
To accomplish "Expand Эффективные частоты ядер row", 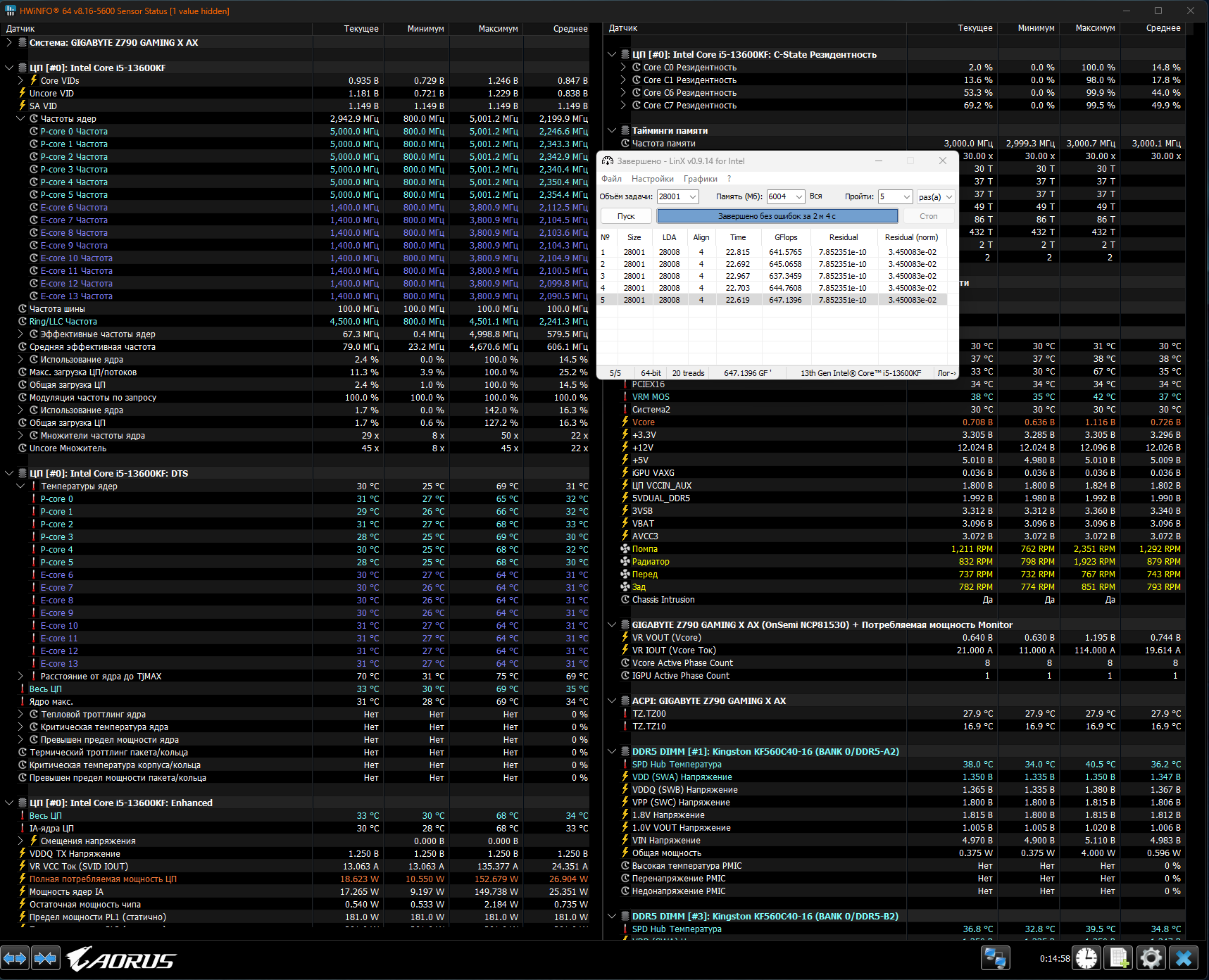I will click(20, 334).
